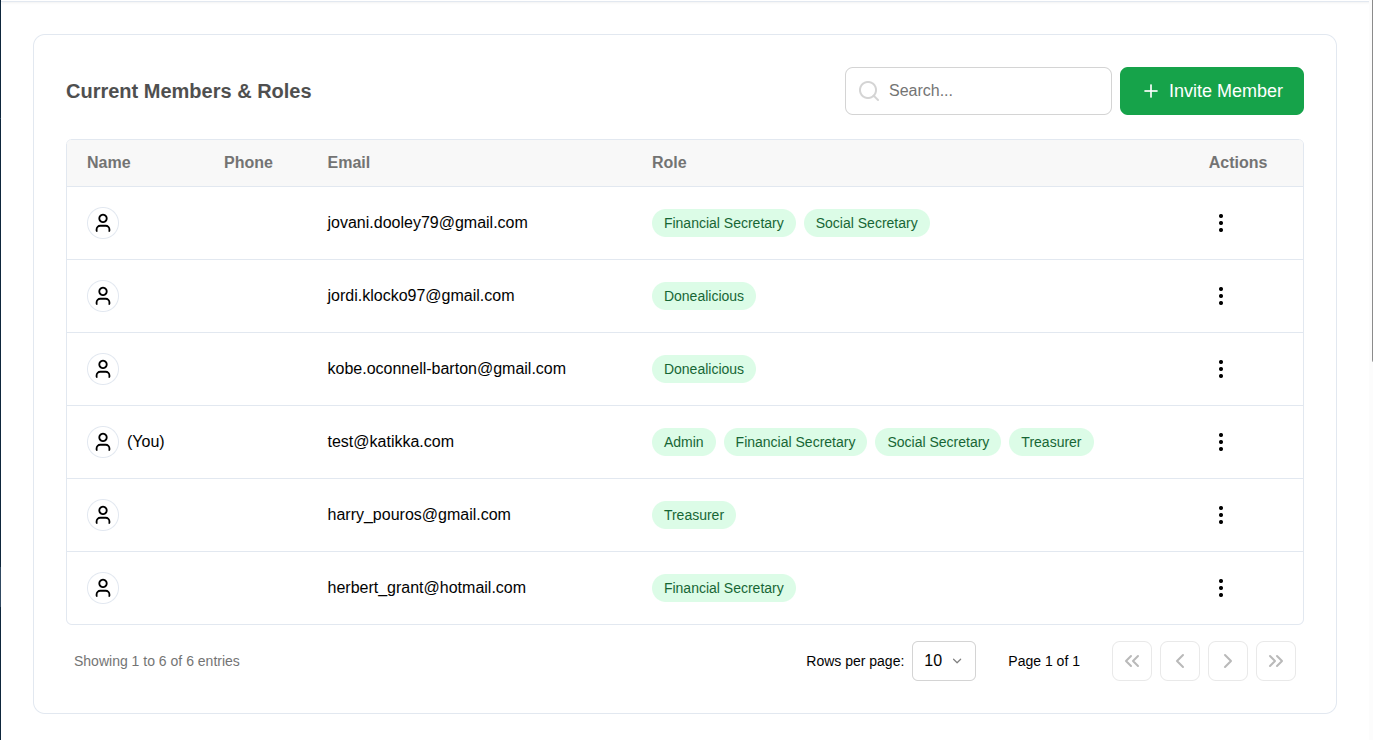This screenshot has height=740, width=1373.
Task: Click the harry_pouros@gmail.com email
Action: (x=419, y=515)
